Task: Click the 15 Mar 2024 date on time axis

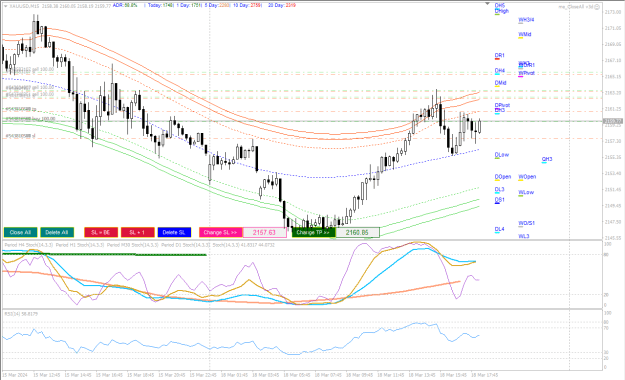Action: 14,375
